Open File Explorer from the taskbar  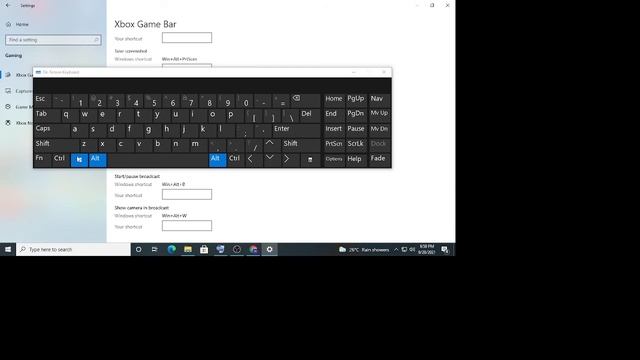(188, 249)
